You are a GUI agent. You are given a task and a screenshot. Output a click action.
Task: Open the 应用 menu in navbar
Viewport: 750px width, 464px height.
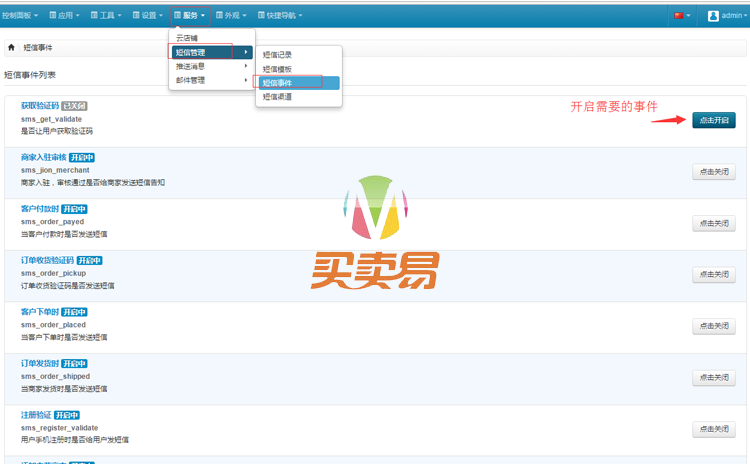pos(65,15)
